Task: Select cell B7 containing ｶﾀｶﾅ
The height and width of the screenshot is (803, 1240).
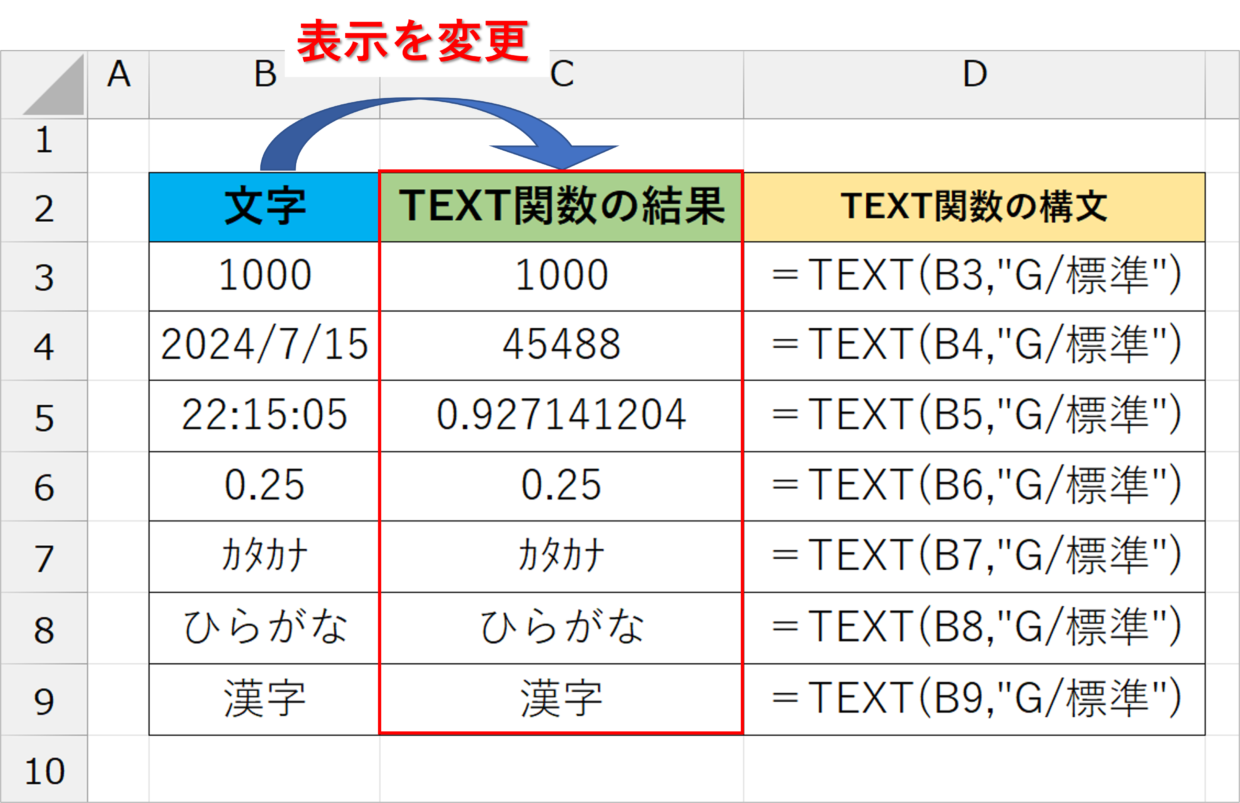Action: [x=264, y=556]
